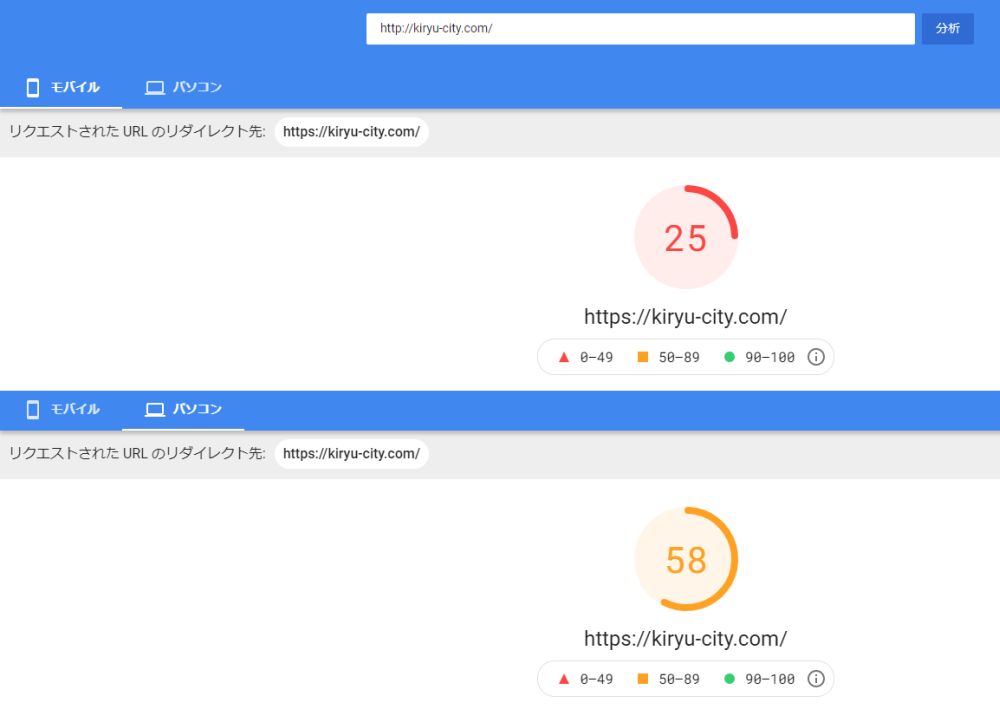Select the パソコン tab in upper tab bar
Image resolution: width=1000 pixels, height=709 pixels.
[183, 88]
